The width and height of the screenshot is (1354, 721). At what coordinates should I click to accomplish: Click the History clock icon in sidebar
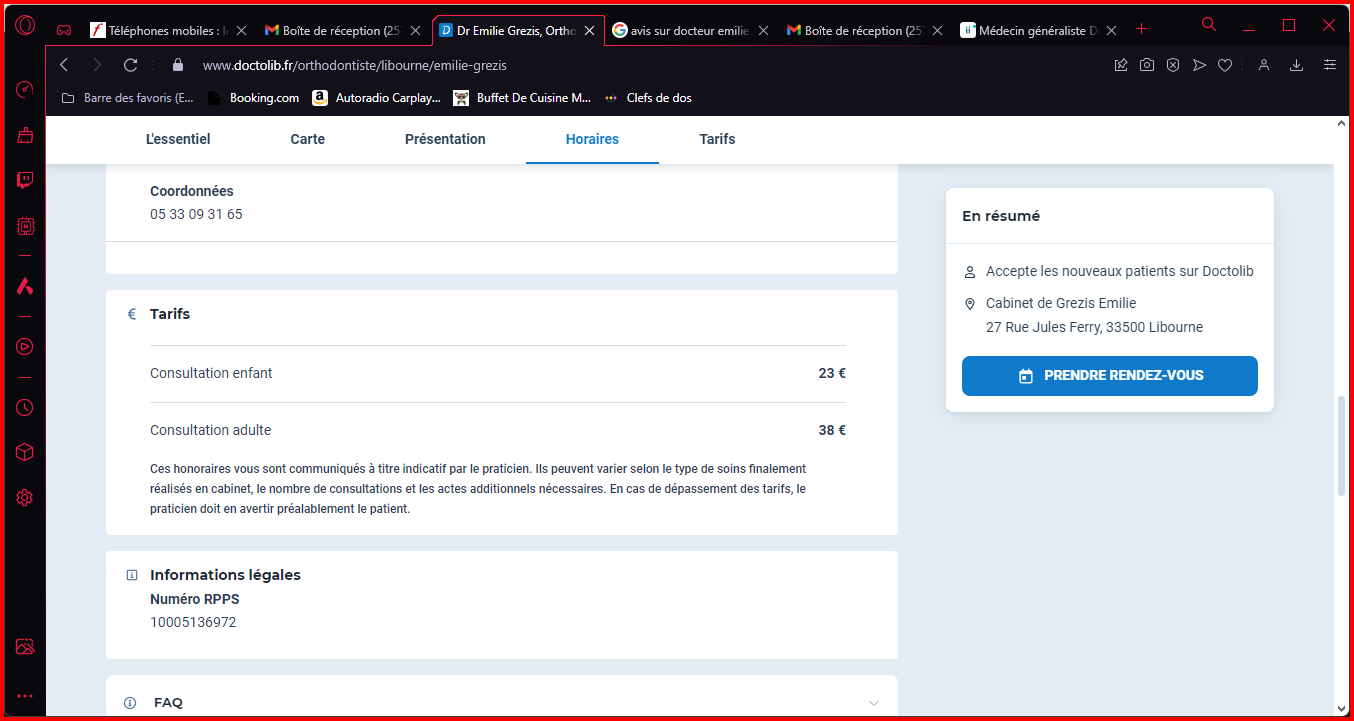click(25, 407)
